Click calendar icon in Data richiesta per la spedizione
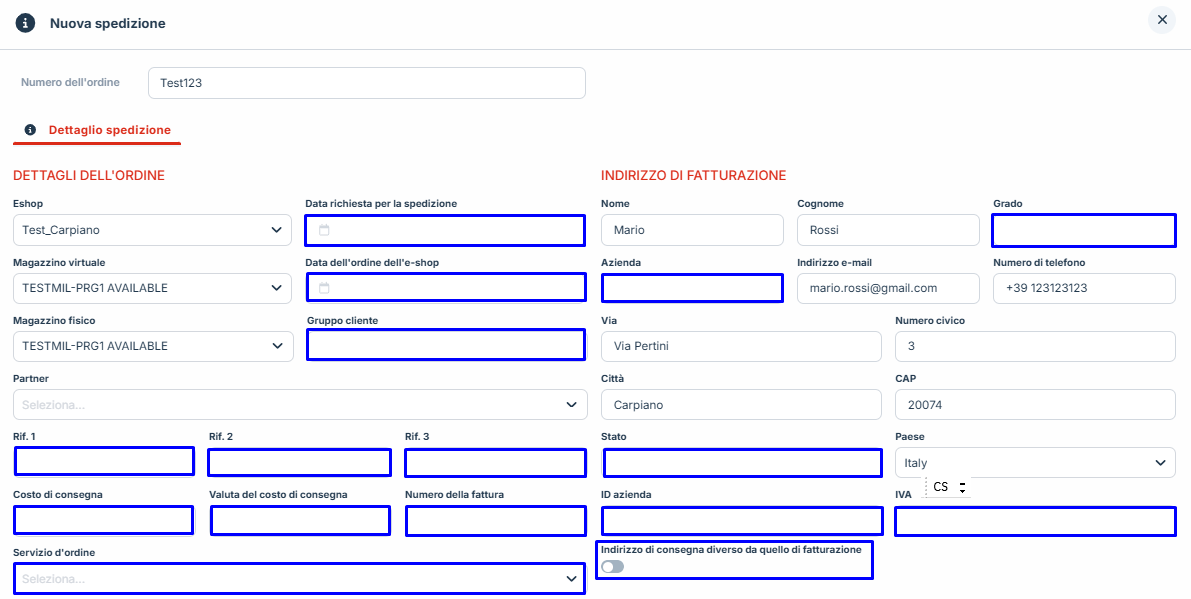The height and width of the screenshot is (599, 1191). pyautogui.click(x=324, y=231)
